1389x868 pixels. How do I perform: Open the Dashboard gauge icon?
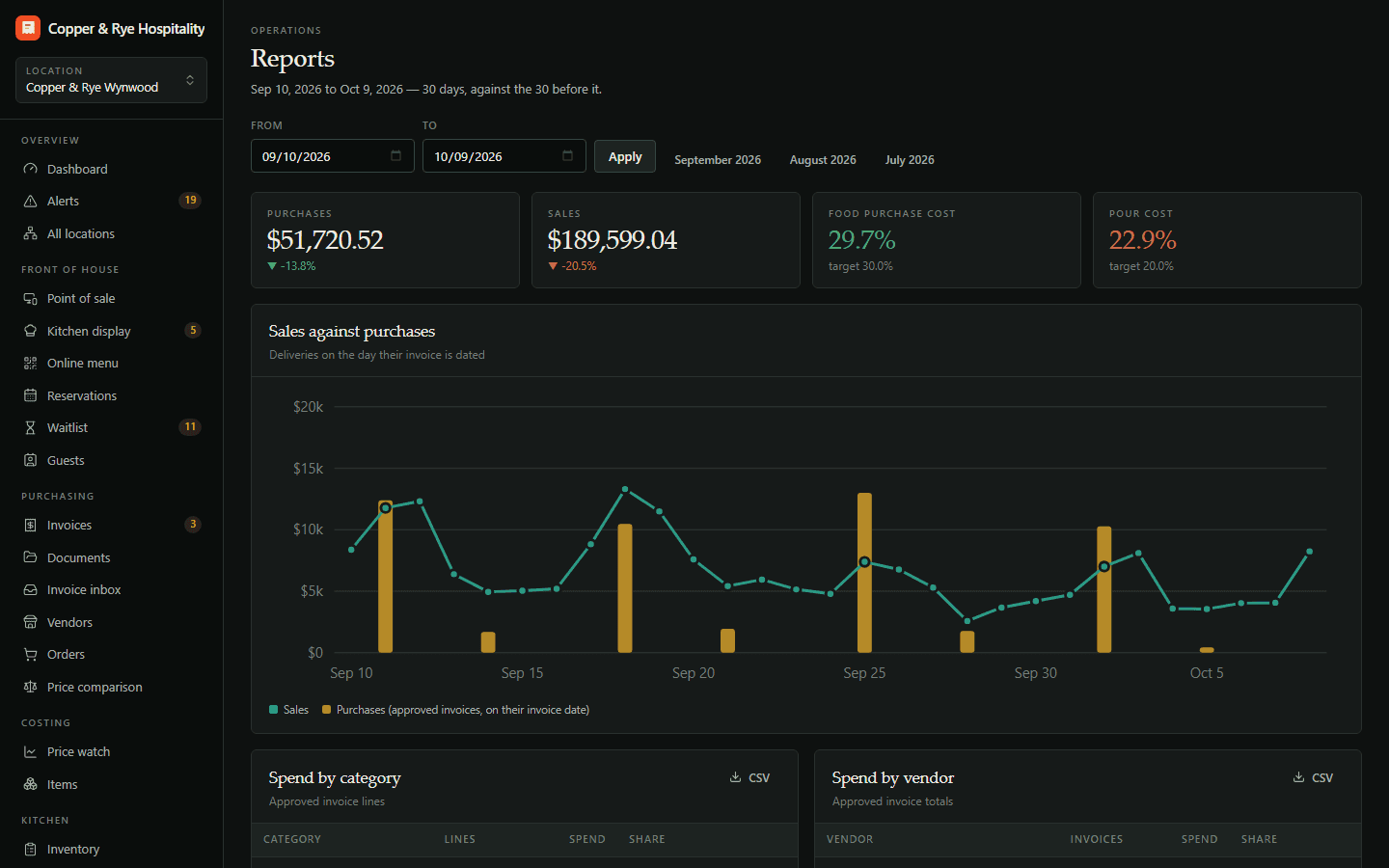30,169
